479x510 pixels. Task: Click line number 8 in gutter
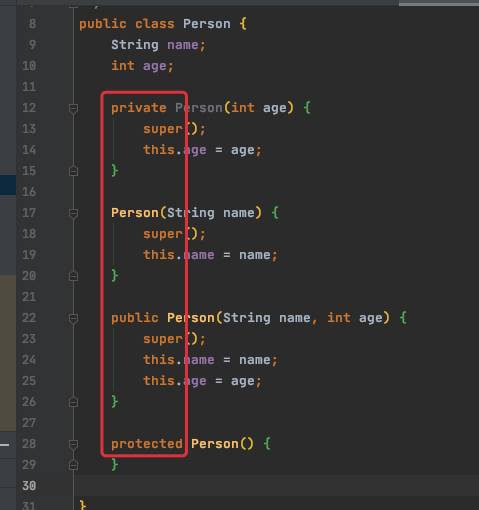32,24
